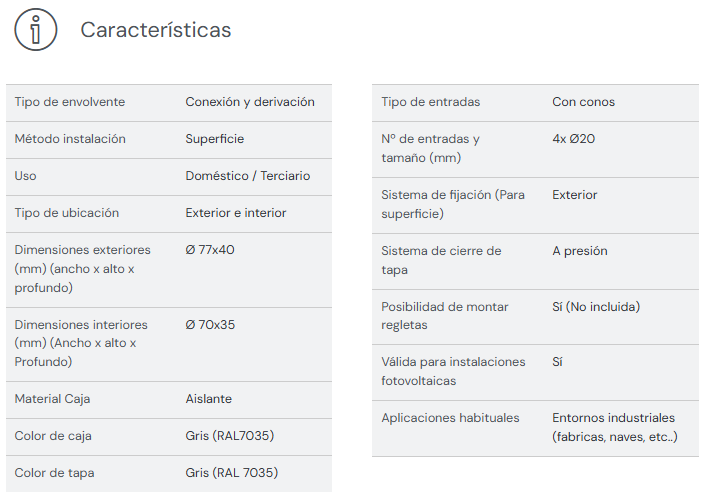The height and width of the screenshot is (501, 714).
Task: Click the '4x Ø20' entries value
Action: pyautogui.click(x=574, y=139)
